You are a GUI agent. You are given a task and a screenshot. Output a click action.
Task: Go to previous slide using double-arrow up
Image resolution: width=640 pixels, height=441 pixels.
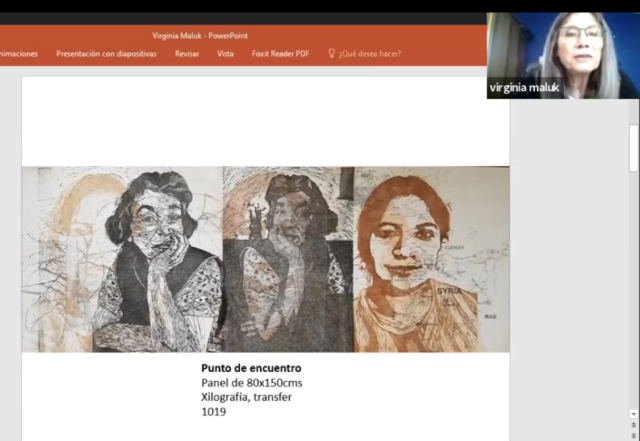coord(633,424)
